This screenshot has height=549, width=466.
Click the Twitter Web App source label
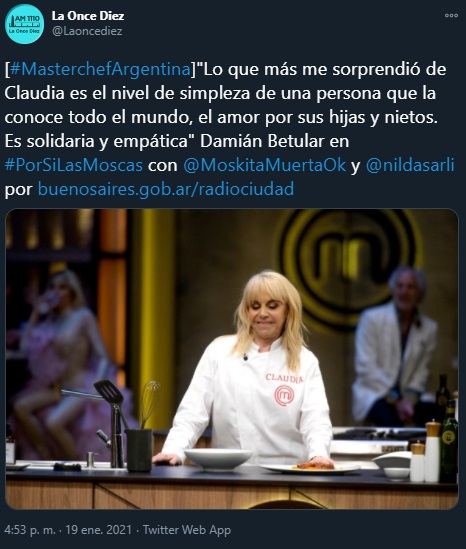coord(187,530)
